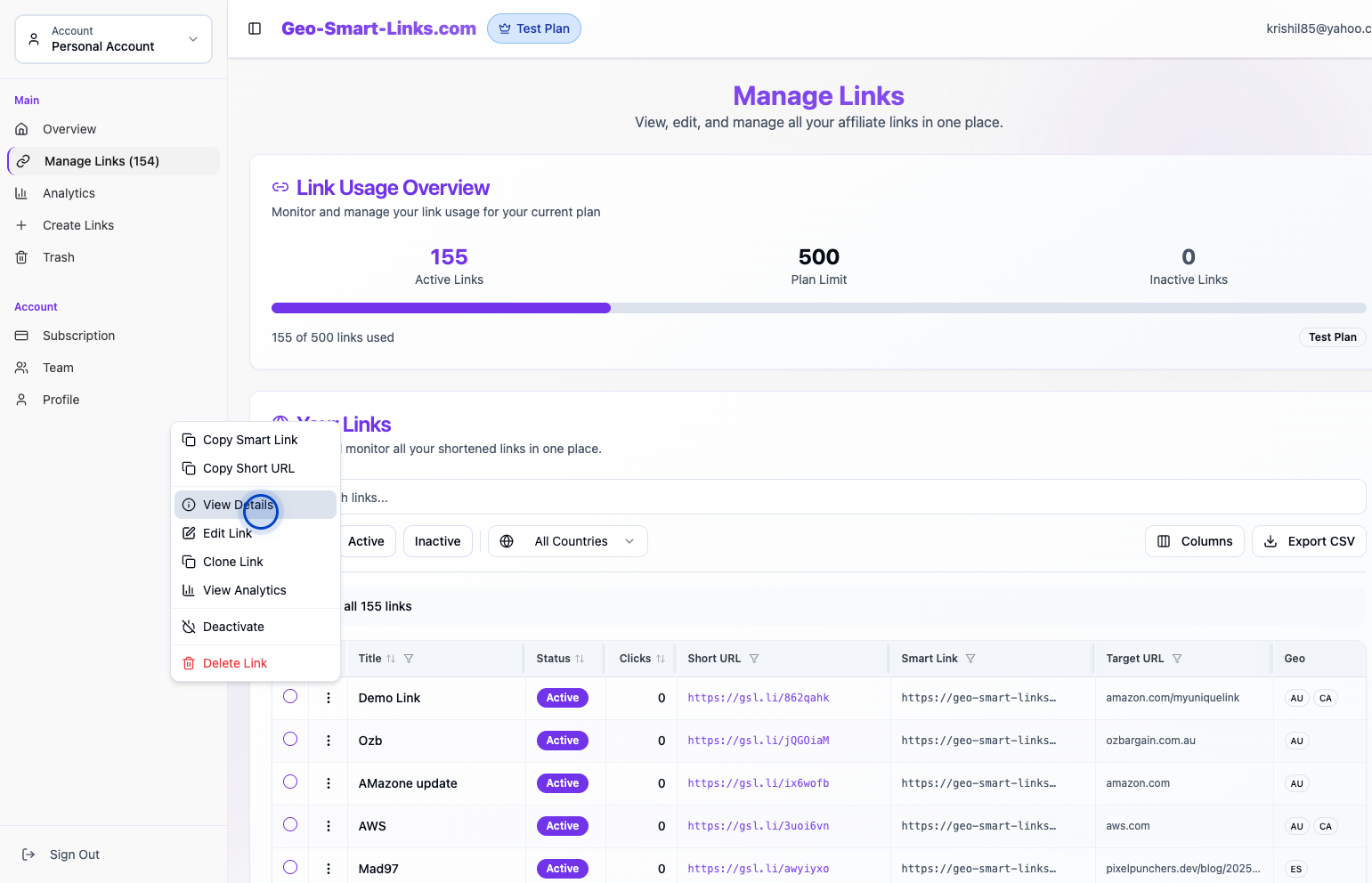
Task: Filter the Short URL column
Action: (x=754, y=659)
